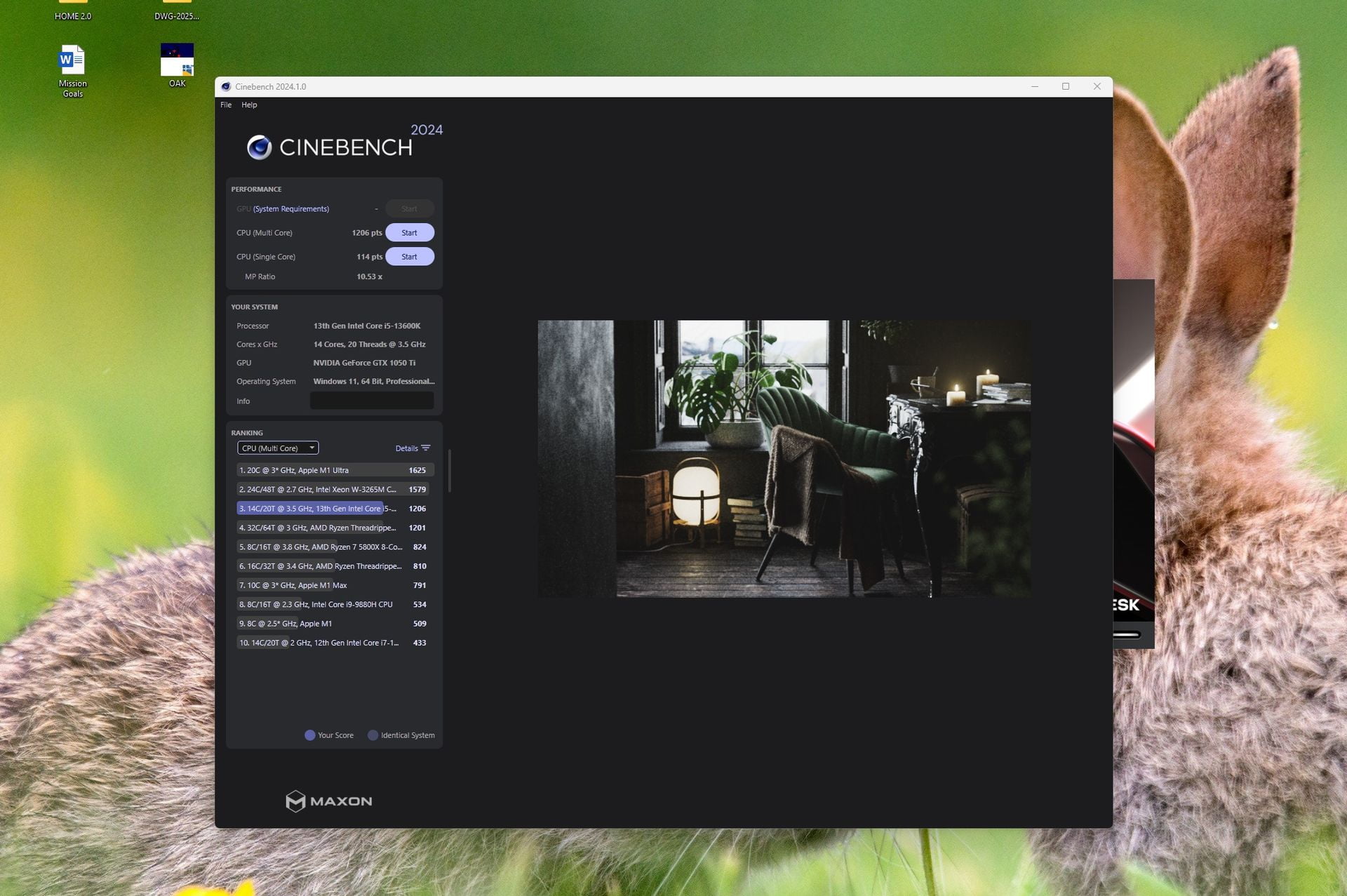Open the Help menu
Image resolution: width=1347 pixels, height=896 pixels.
[249, 105]
